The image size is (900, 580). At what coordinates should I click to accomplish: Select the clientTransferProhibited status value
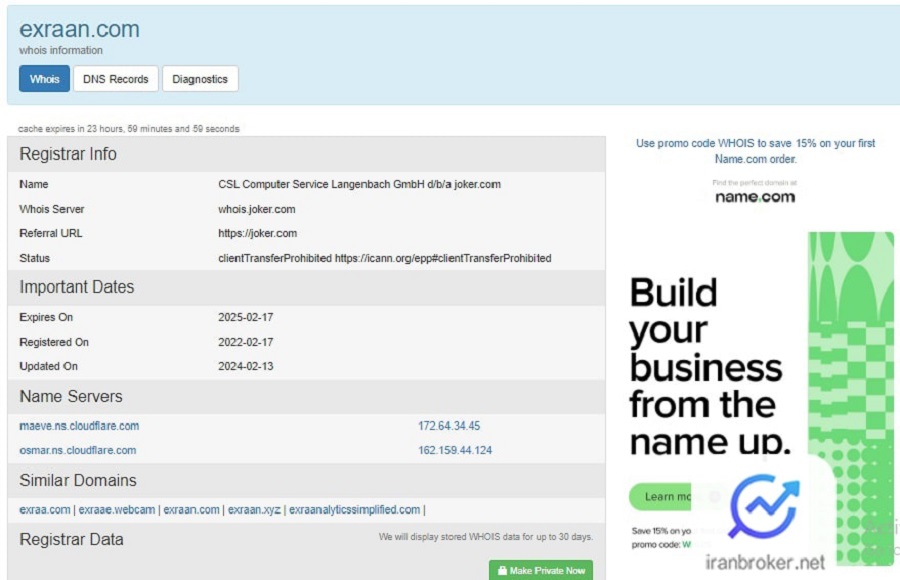(385, 258)
